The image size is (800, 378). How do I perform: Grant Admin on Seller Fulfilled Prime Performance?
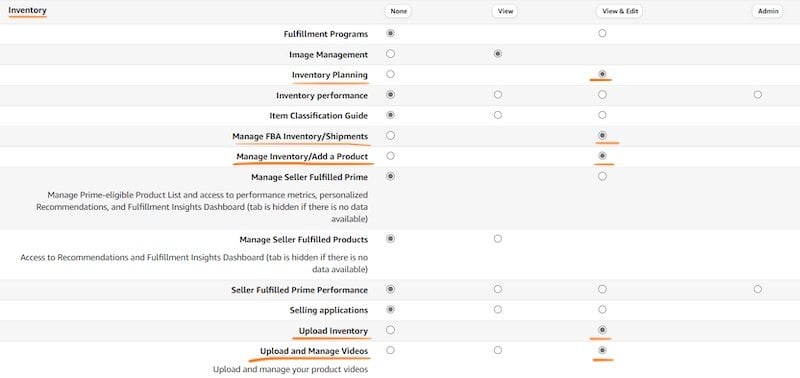point(758,289)
